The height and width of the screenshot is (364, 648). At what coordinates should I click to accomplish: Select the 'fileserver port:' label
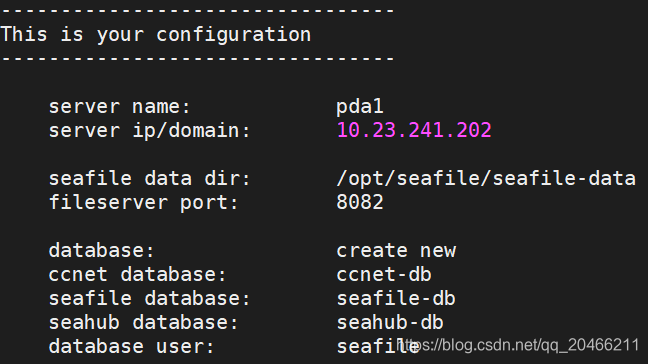[144, 203]
